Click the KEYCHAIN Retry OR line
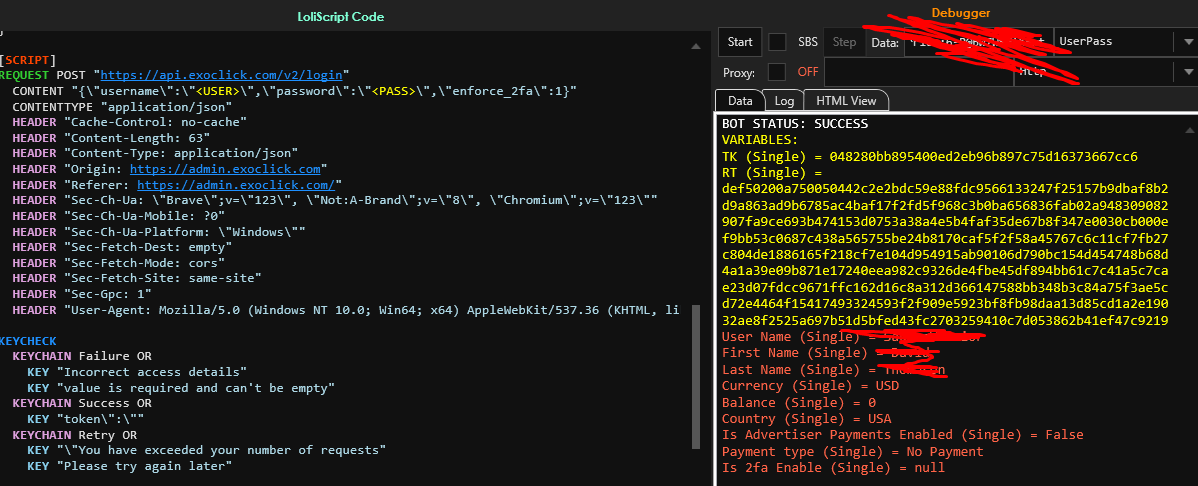 75,435
